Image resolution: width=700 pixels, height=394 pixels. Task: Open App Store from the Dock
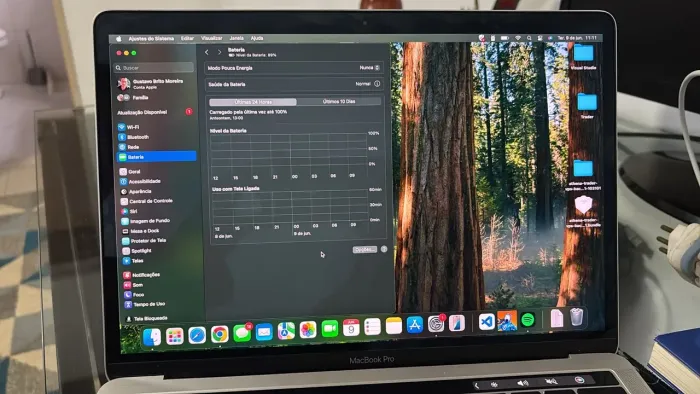click(x=415, y=325)
